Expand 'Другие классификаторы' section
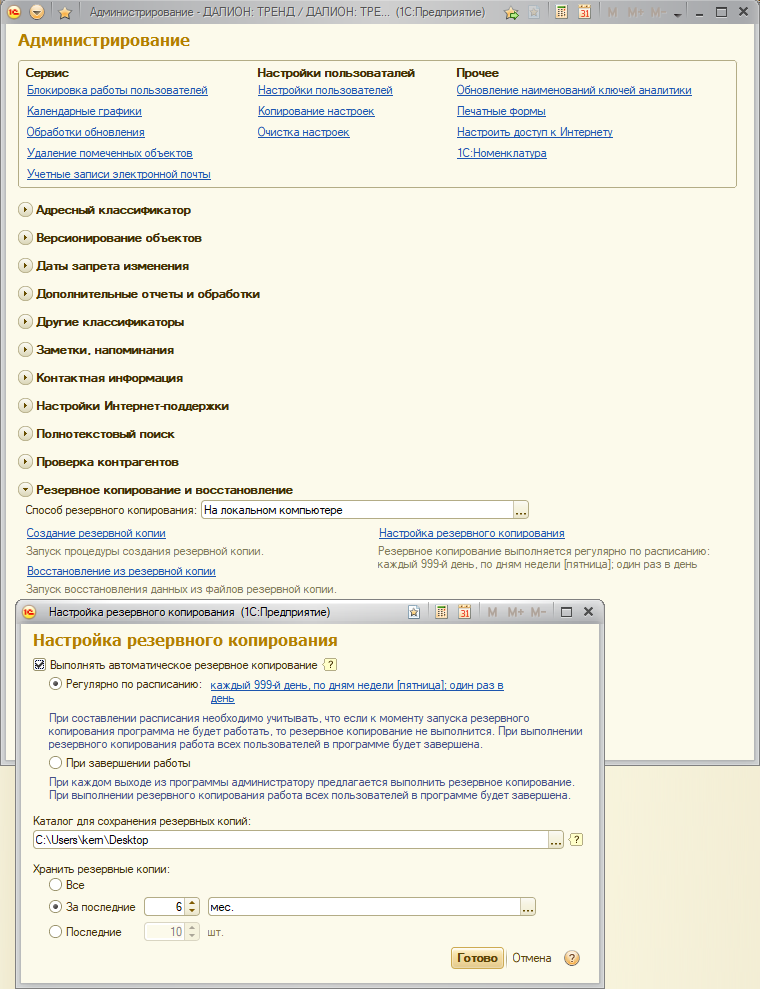This screenshot has height=989, width=760. 25,322
